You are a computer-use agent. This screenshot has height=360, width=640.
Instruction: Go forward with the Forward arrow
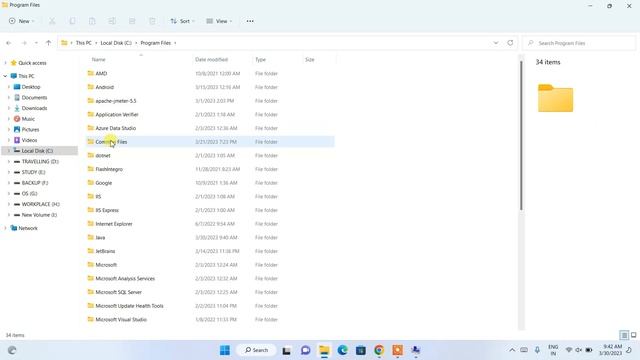coord(24,43)
